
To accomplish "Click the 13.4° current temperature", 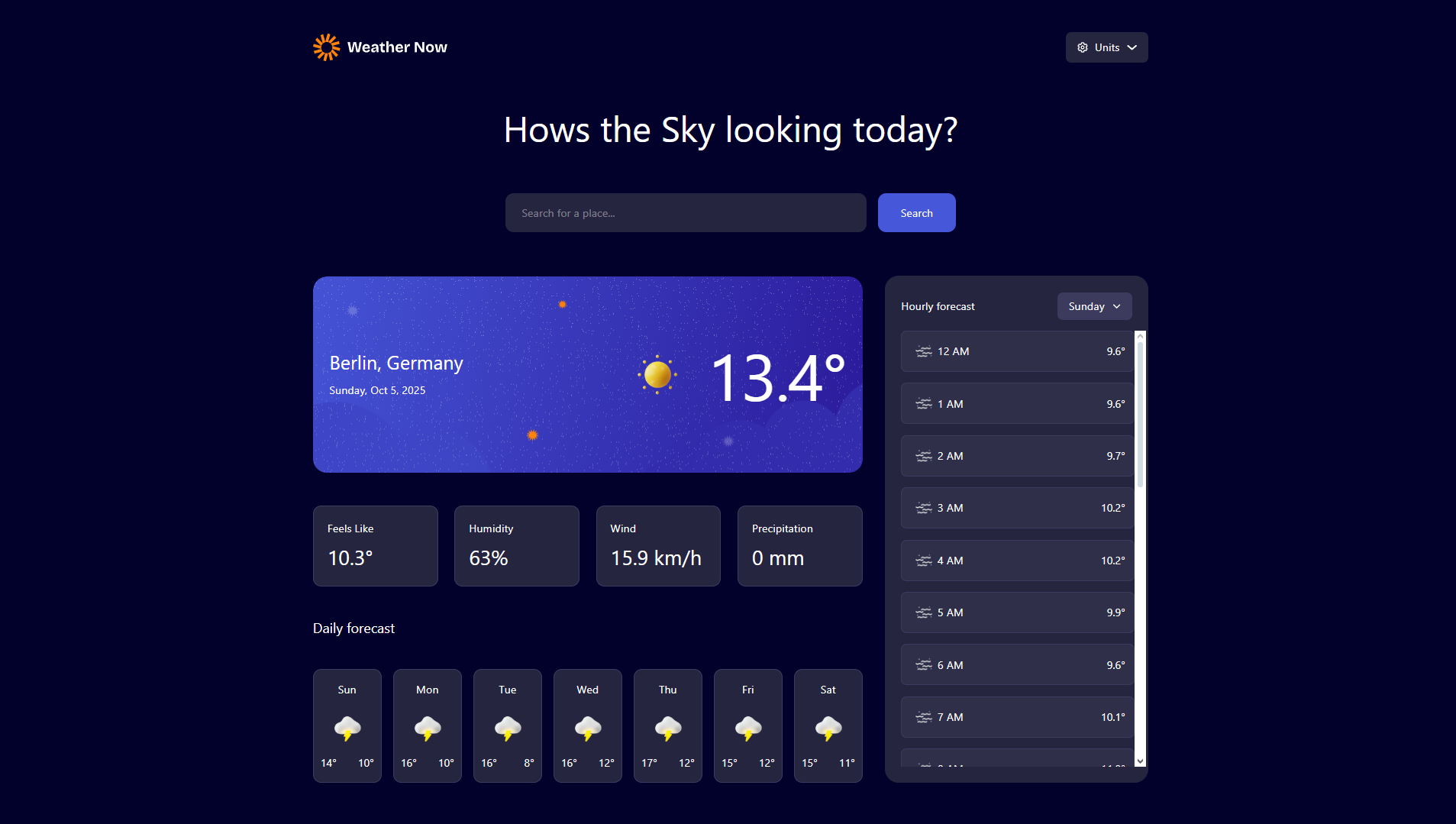I will pyautogui.click(x=778, y=377).
